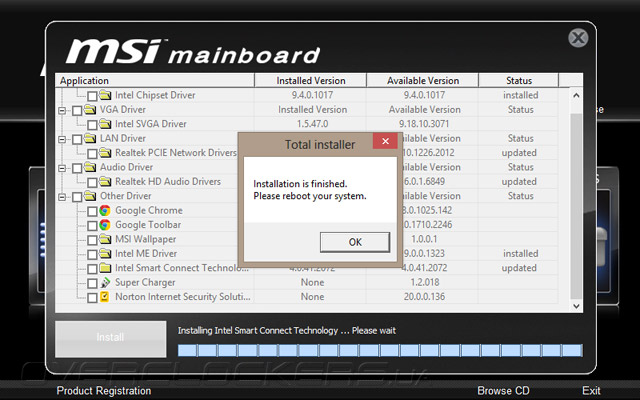The image size is (640, 400).
Task: Click the Intel ME Driver folder icon
Action: (105, 253)
